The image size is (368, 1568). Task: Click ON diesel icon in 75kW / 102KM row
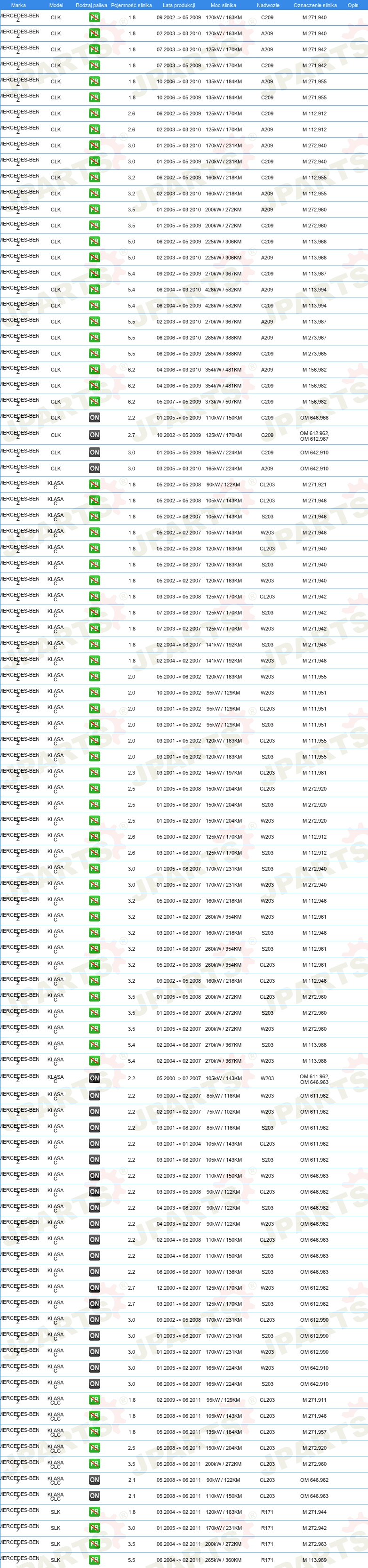point(94,1111)
